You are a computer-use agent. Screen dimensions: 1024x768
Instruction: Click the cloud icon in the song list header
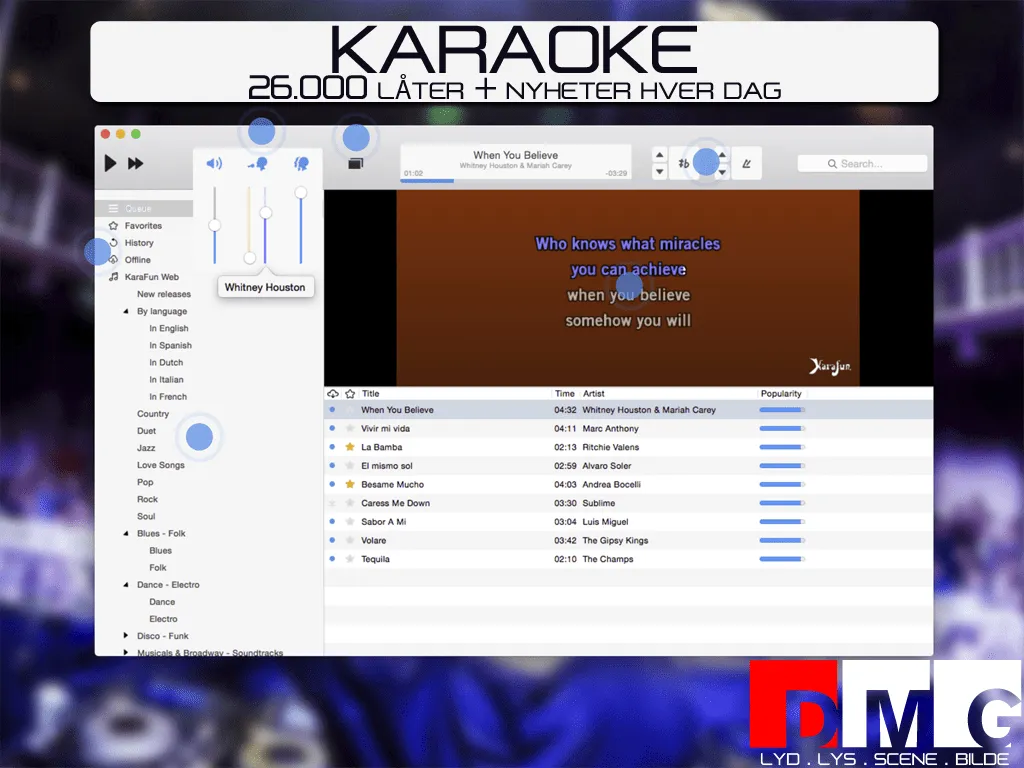pyautogui.click(x=333, y=393)
